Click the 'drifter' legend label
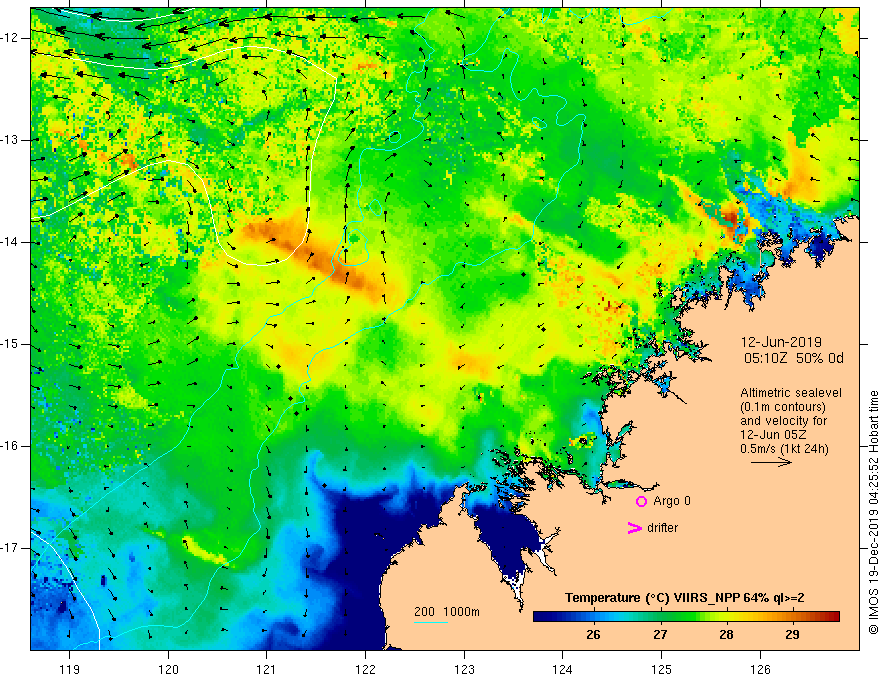This screenshot has width=880, height=680. click(x=662, y=528)
